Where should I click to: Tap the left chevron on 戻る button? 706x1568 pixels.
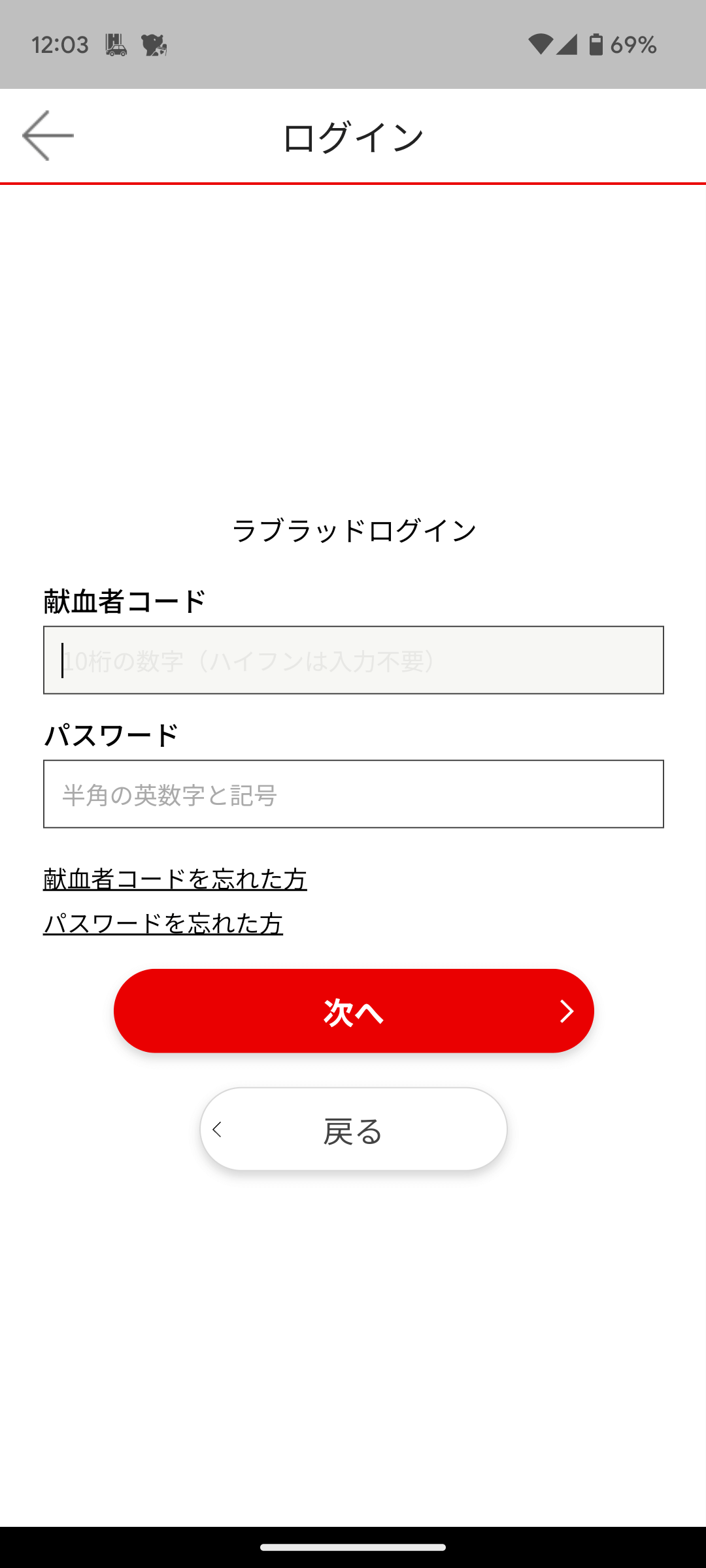click(x=218, y=1130)
